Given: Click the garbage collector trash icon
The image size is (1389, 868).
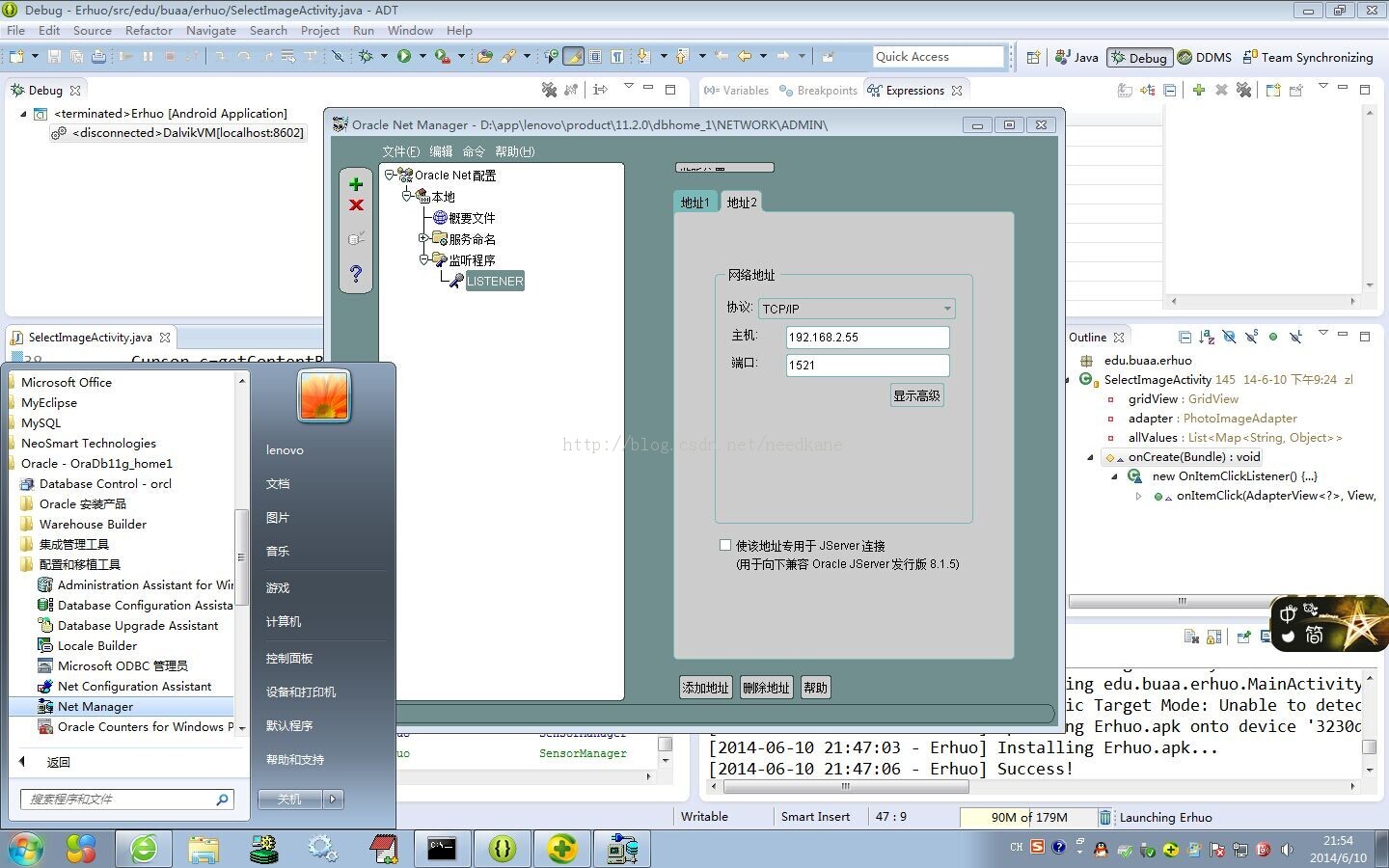Looking at the screenshot, I should coord(1105,817).
